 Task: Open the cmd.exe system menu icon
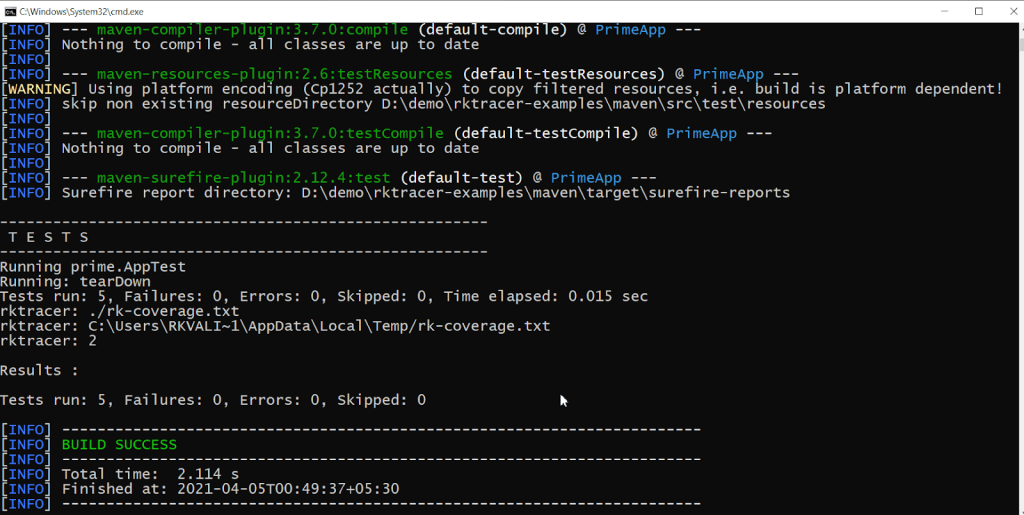click(x=10, y=11)
